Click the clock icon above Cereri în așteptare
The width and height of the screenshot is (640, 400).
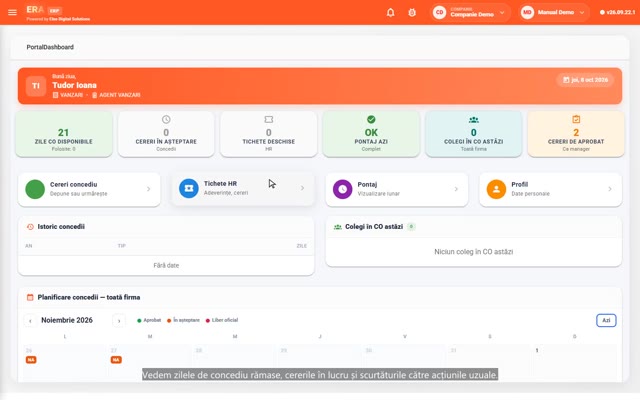(166, 119)
